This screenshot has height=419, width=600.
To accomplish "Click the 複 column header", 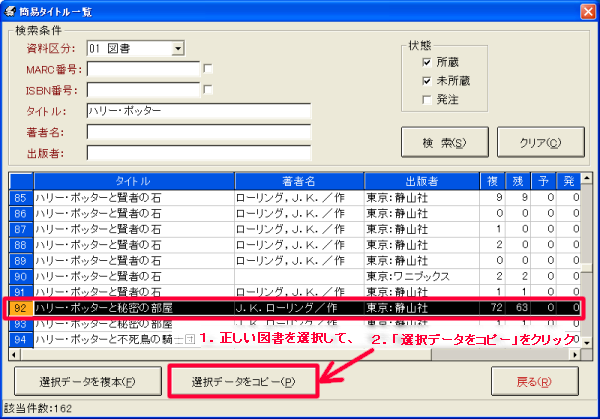I will (x=492, y=181).
